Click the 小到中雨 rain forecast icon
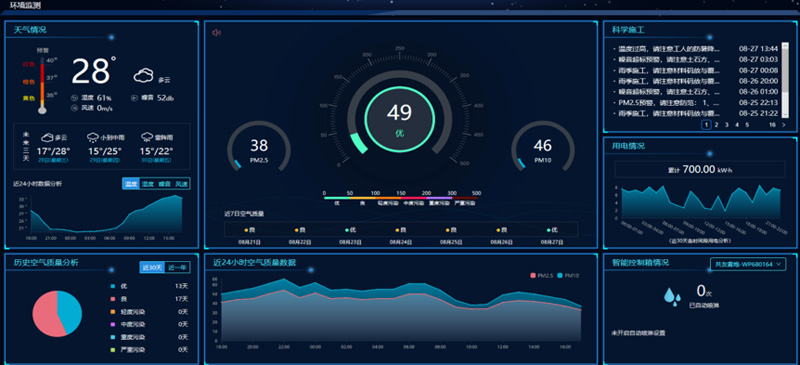Screen dimensions: 800x365 pos(93,137)
